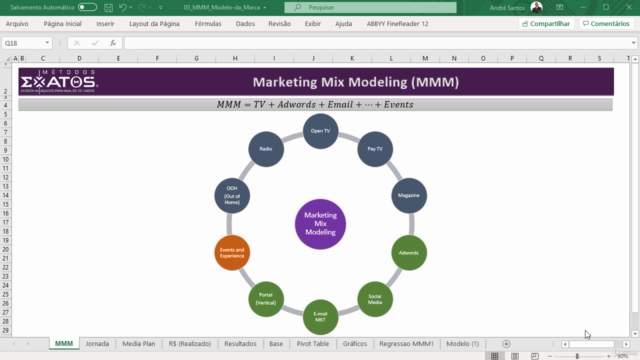Open the Exibir ribbon tab

pos(313,24)
